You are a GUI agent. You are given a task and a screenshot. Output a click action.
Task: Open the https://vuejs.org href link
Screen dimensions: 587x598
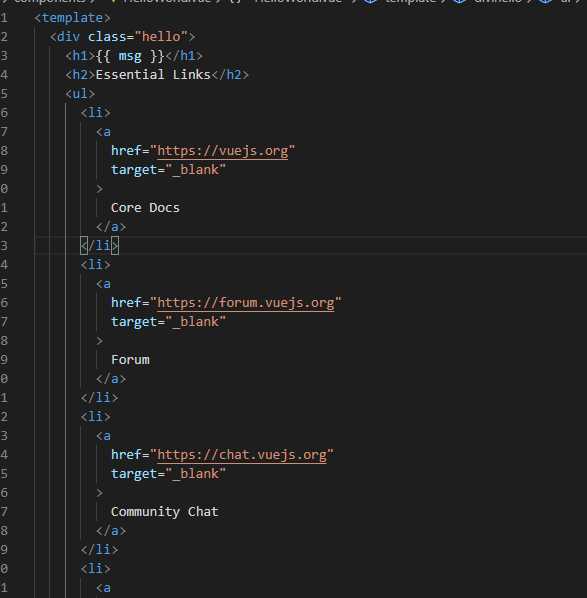[222, 151]
